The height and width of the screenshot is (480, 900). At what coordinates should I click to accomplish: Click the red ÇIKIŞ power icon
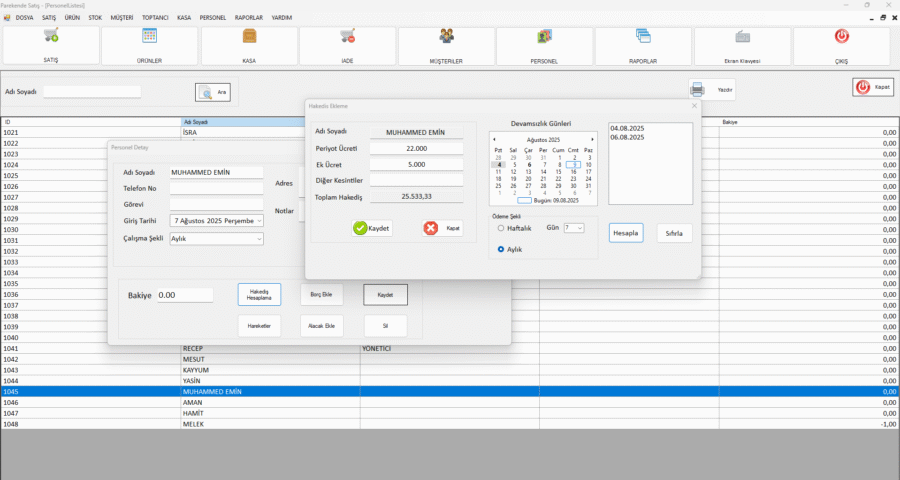click(841, 37)
